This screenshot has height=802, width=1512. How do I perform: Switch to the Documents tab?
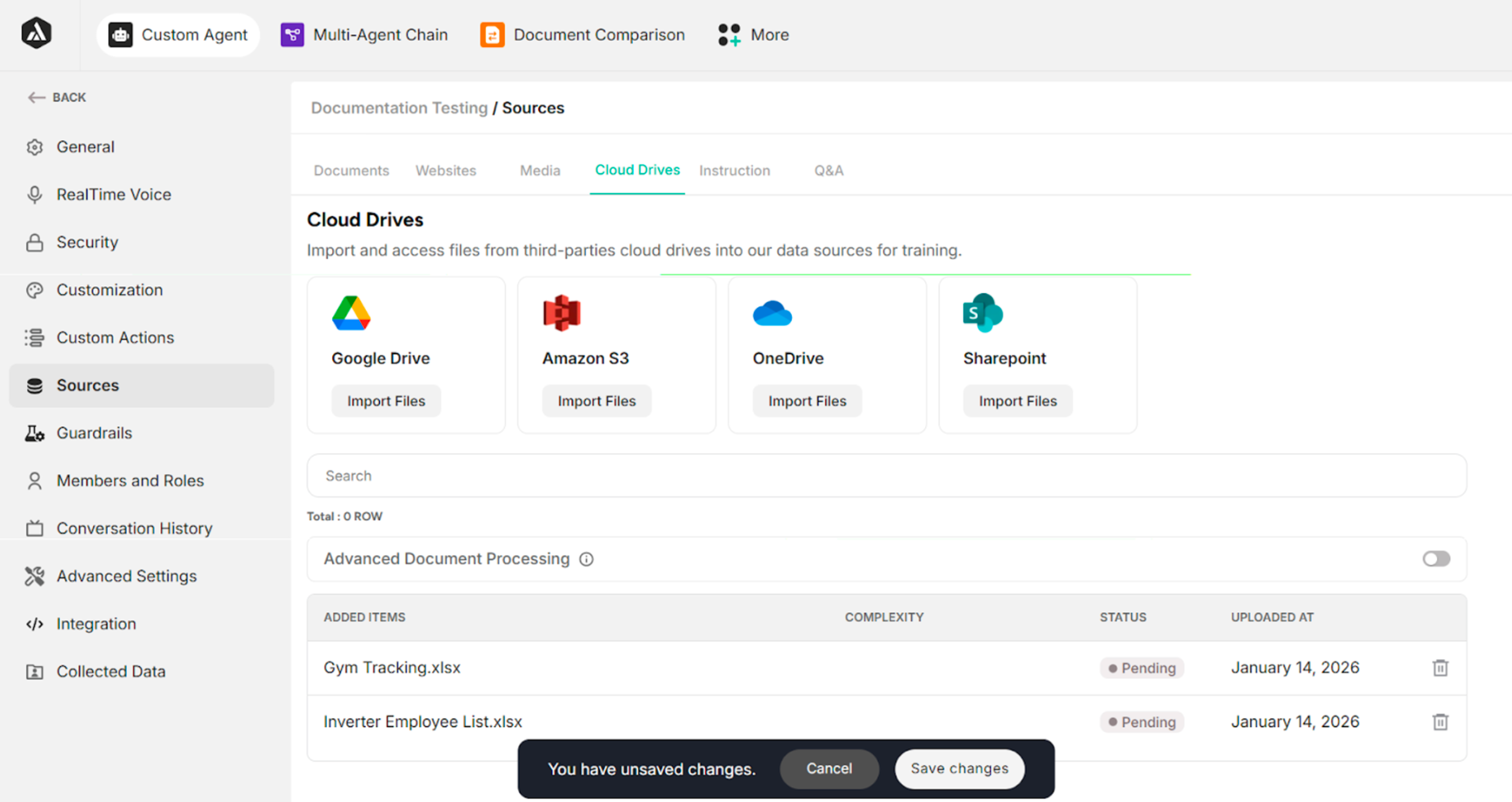(x=351, y=171)
